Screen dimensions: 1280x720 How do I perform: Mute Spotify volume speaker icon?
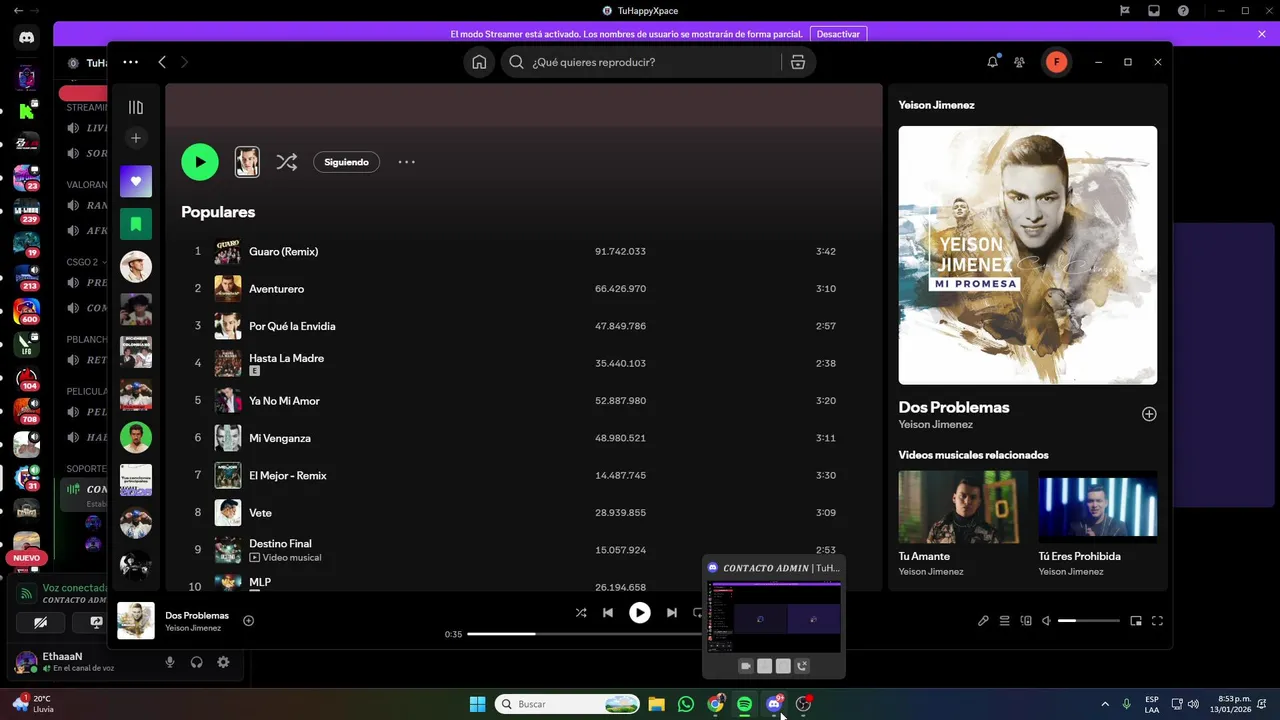click(x=1046, y=621)
